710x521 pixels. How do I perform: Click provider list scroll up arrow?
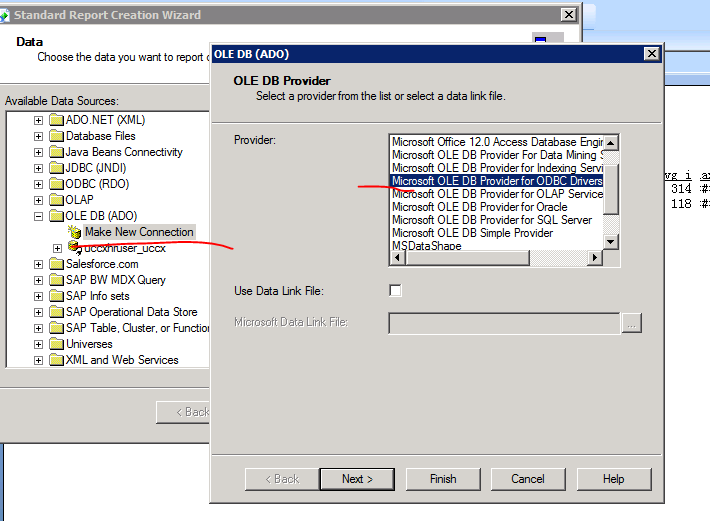coord(611,143)
